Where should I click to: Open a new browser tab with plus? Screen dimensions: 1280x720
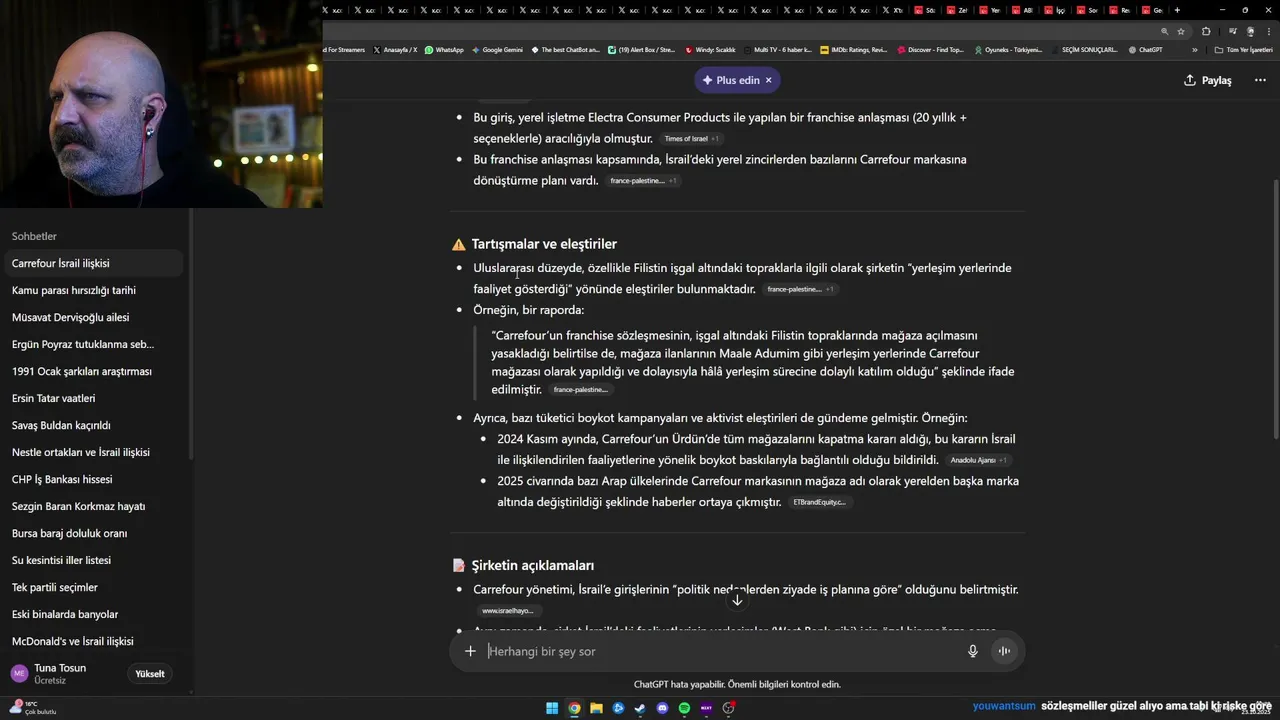pos(1177,10)
